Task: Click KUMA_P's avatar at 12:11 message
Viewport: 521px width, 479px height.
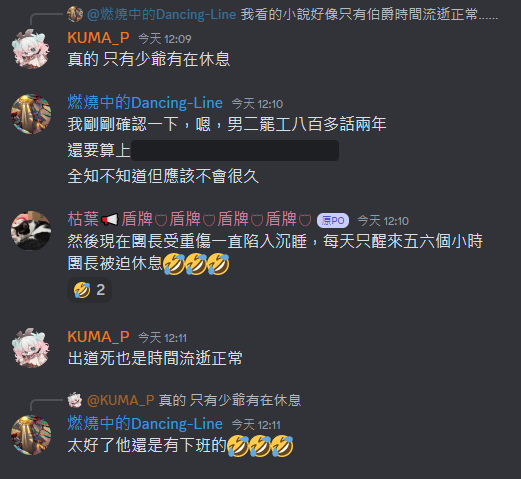Action: point(31,348)
